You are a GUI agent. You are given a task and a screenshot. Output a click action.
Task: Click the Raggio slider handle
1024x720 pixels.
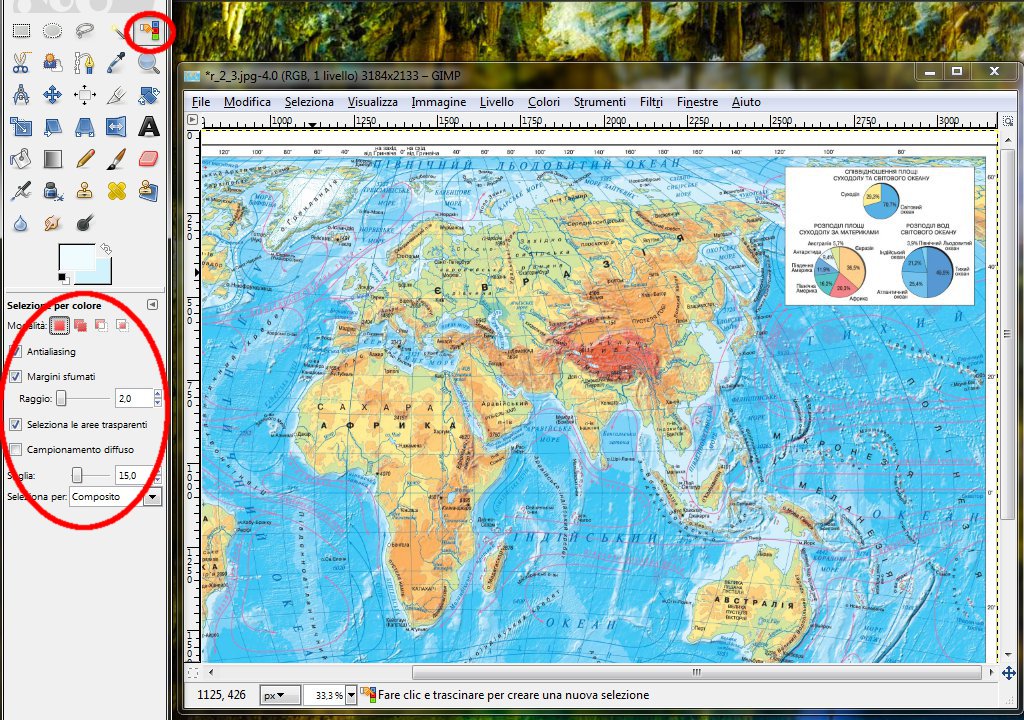pyautogui.click(x=61, y=398)
